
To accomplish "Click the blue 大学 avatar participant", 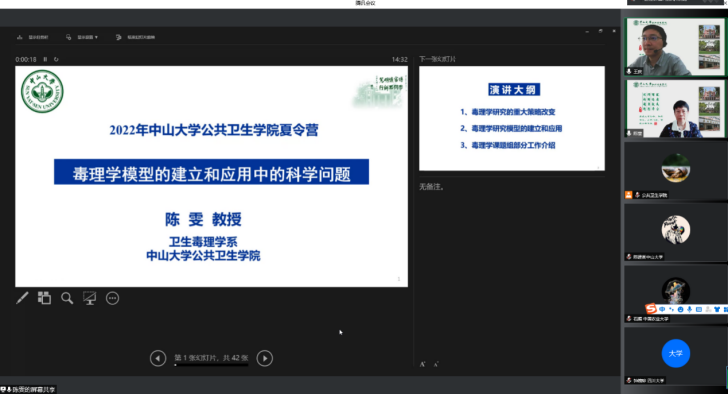I will pos(676,354).
